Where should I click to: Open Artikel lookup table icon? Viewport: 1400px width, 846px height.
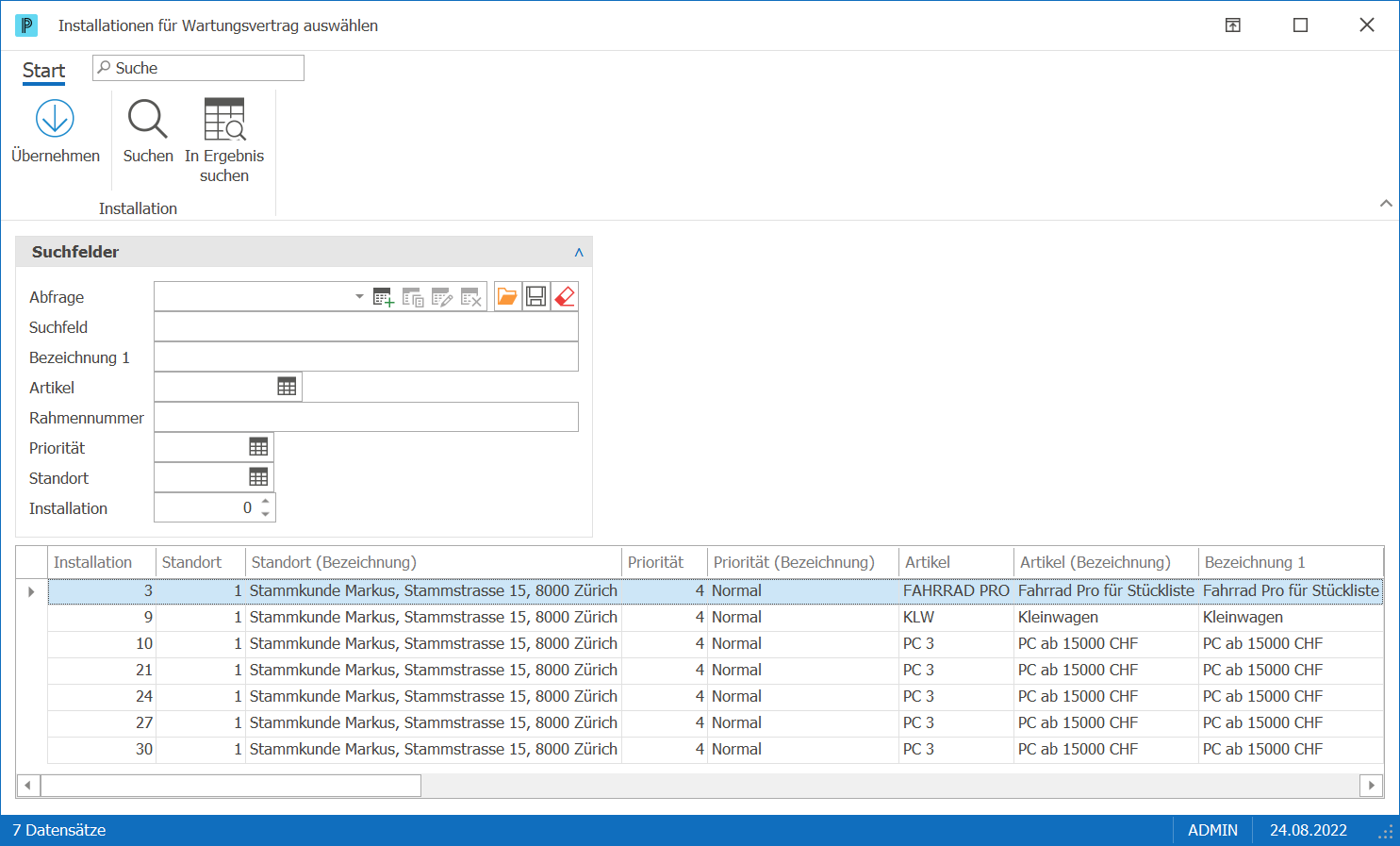287,387
